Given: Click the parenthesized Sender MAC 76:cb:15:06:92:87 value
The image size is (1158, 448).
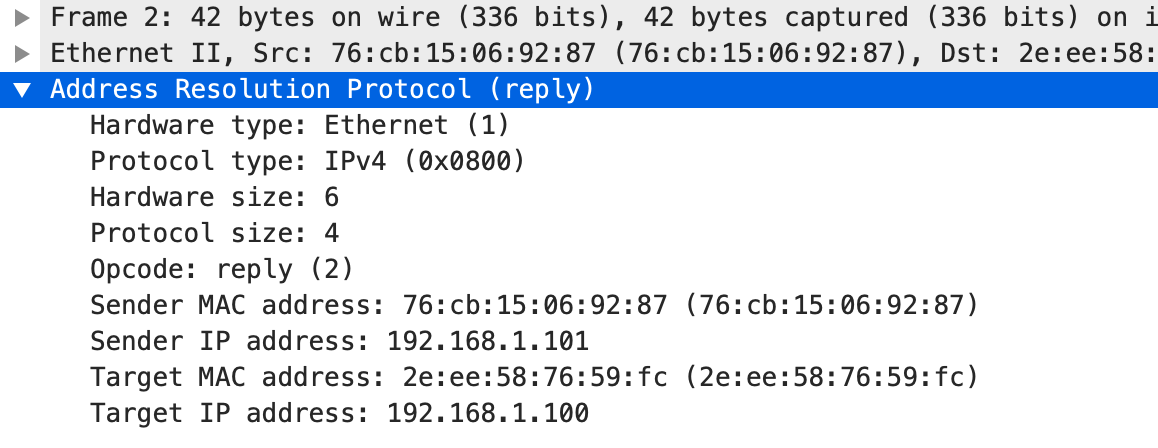Looking at the screenshot, I should tap(831, 306).
